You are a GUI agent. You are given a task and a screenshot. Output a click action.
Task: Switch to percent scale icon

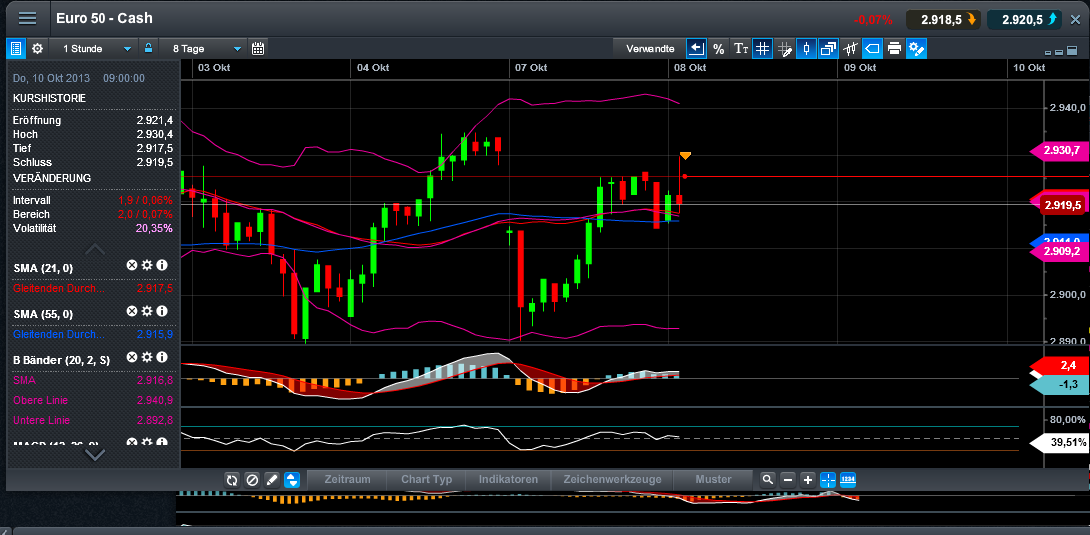point(719,49)
